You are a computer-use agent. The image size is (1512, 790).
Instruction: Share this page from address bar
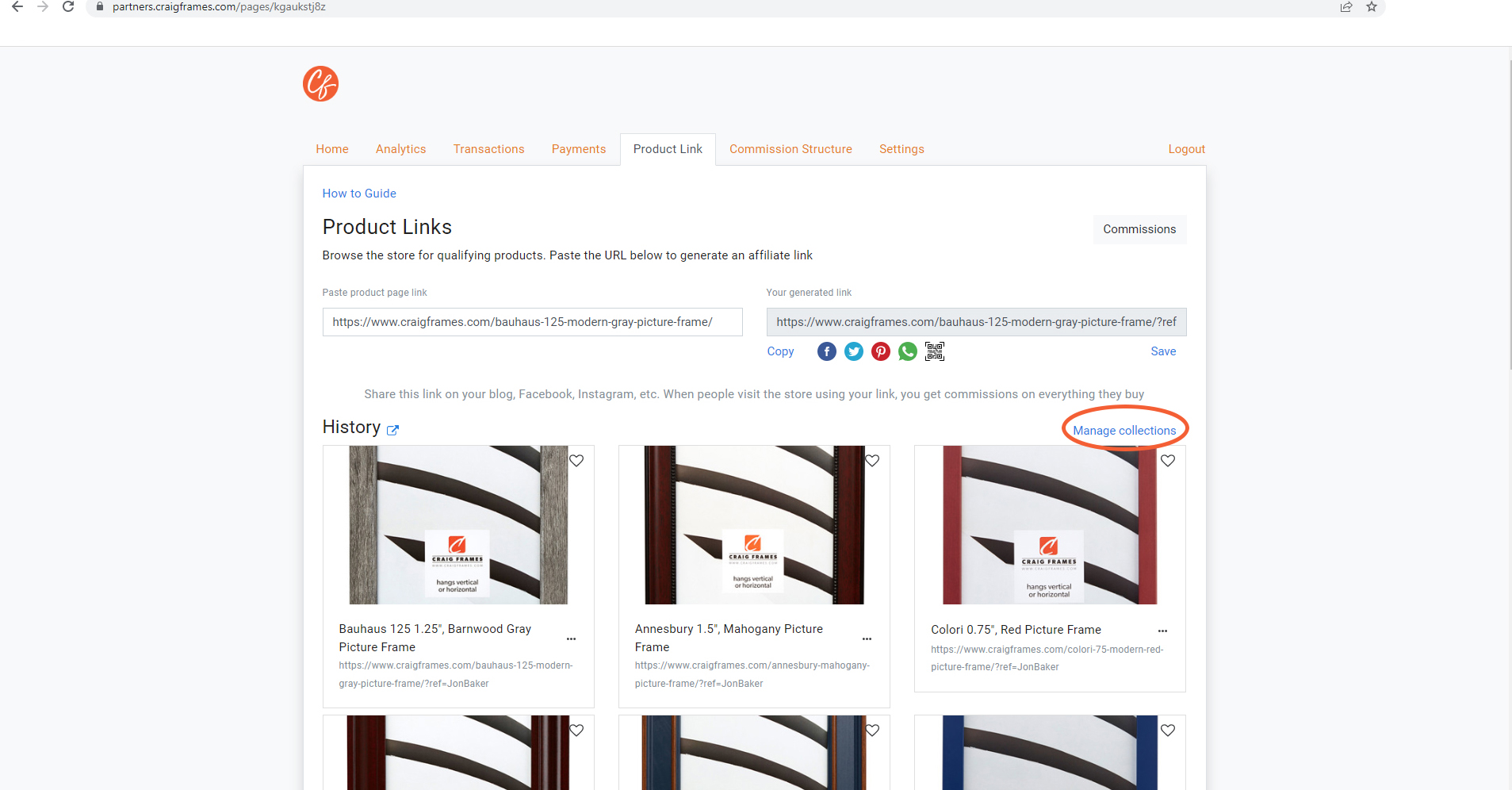tap(1346, 7)
